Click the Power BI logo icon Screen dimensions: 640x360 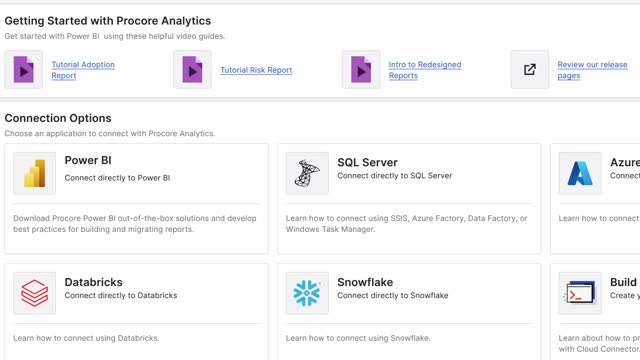pyautogui.click(x=35, y=173)
